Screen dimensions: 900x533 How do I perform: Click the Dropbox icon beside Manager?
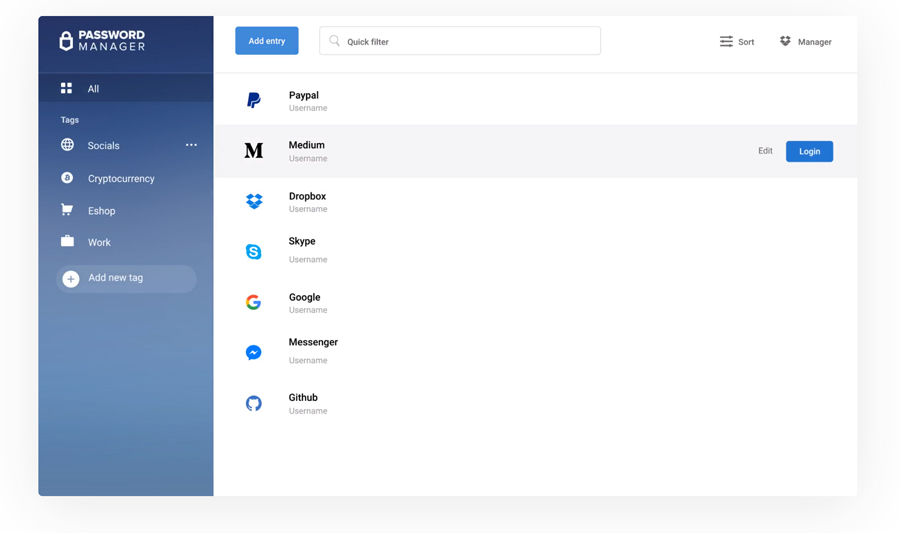785,41
